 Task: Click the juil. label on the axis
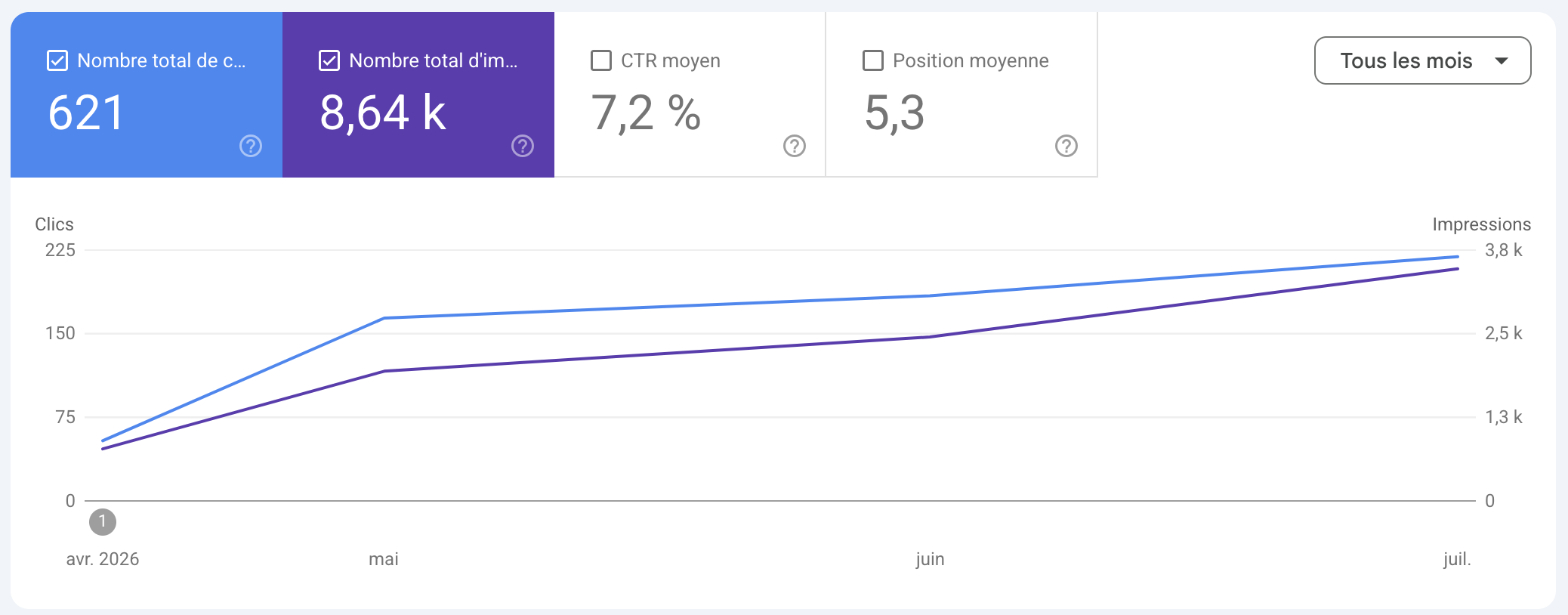point(1457,559)
